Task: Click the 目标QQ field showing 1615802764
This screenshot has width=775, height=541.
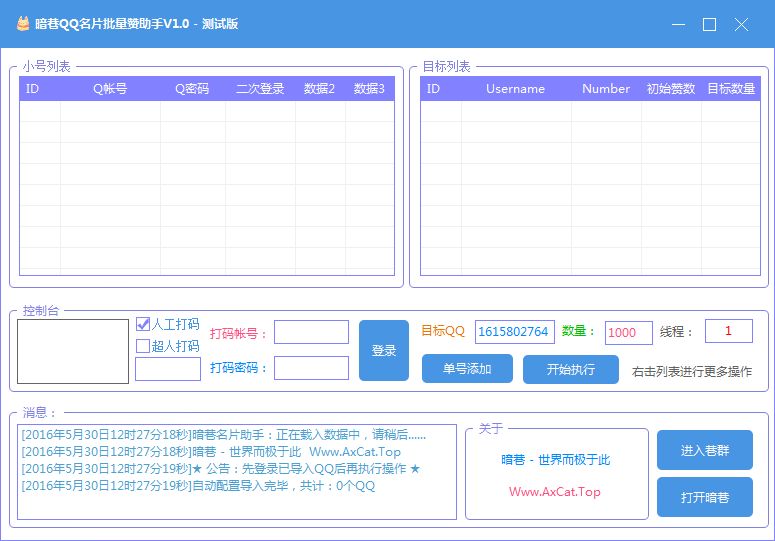Action: coord(515,332)
